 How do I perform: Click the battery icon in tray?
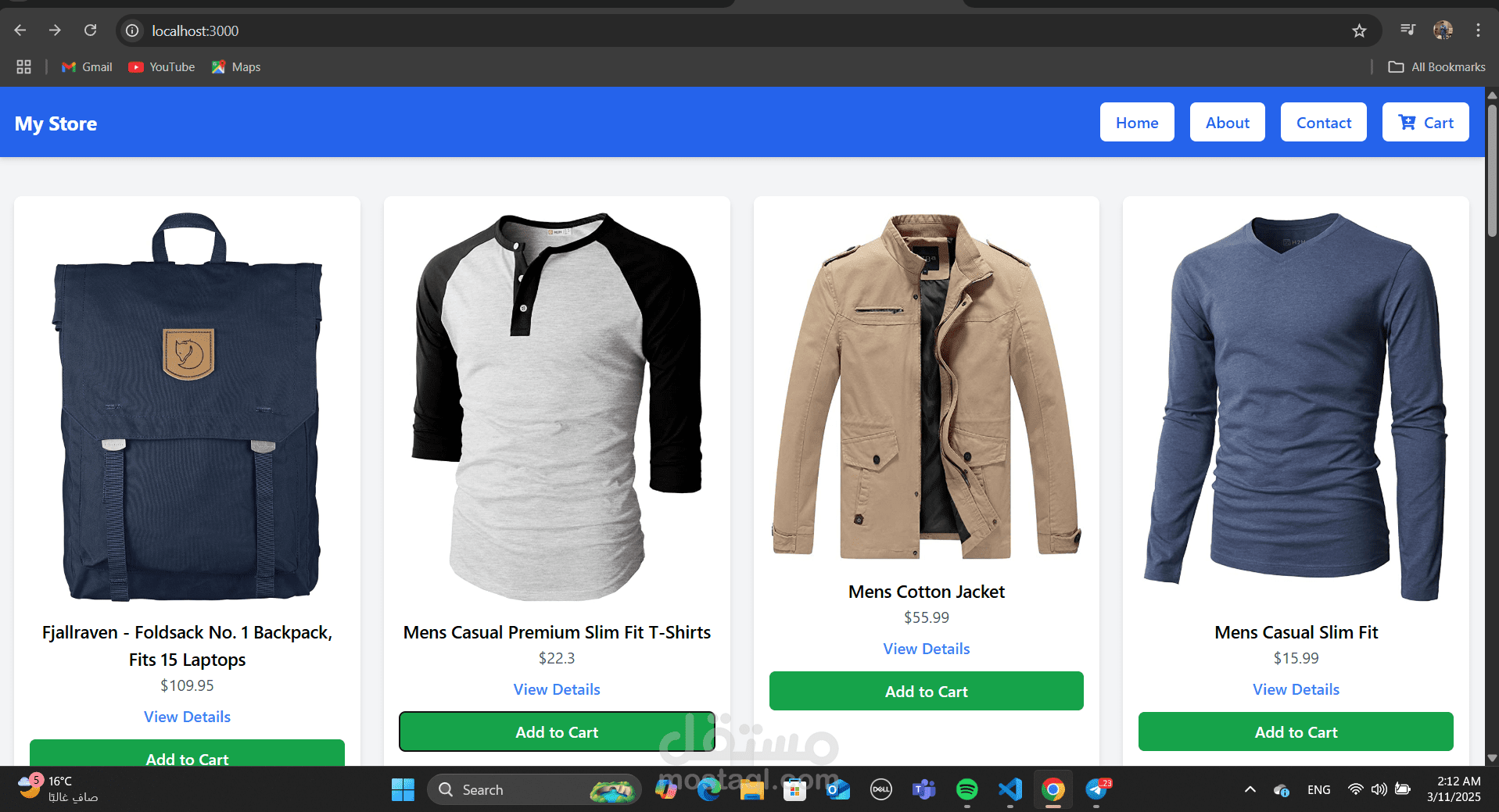coord(1403,789)
